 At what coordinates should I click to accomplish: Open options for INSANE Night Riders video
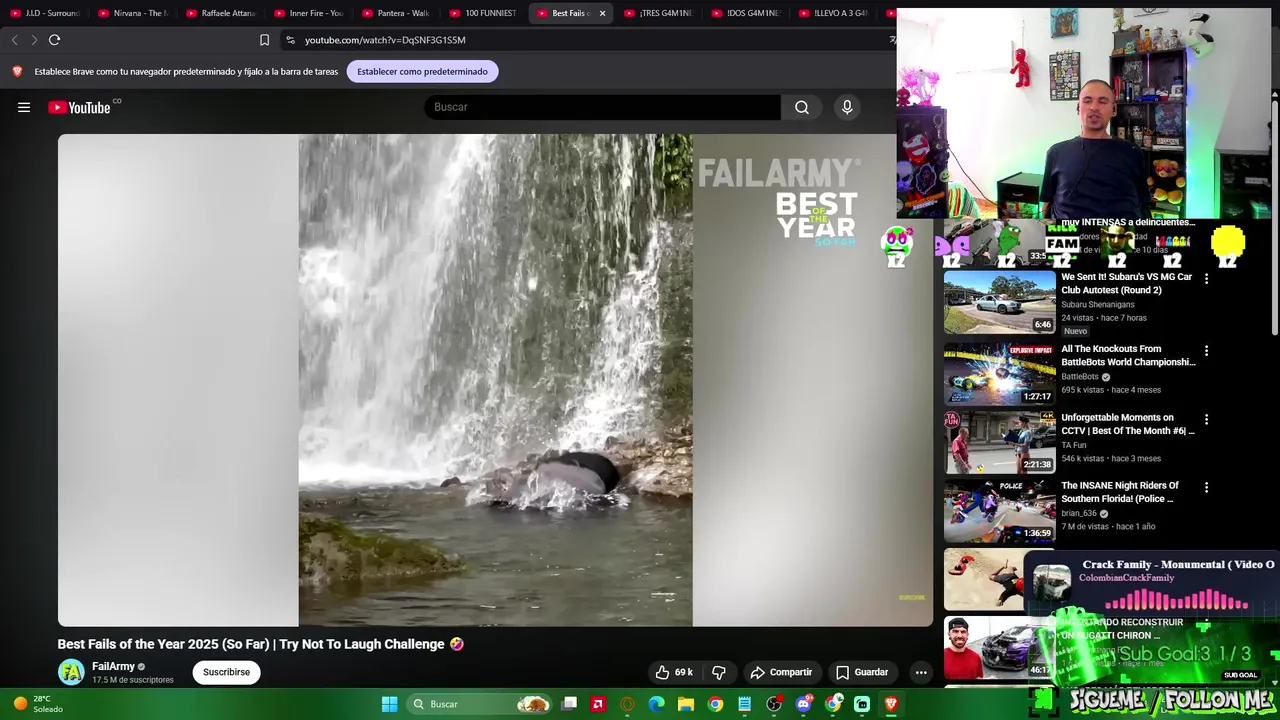pyautogui.click(x=1206, y=487)
